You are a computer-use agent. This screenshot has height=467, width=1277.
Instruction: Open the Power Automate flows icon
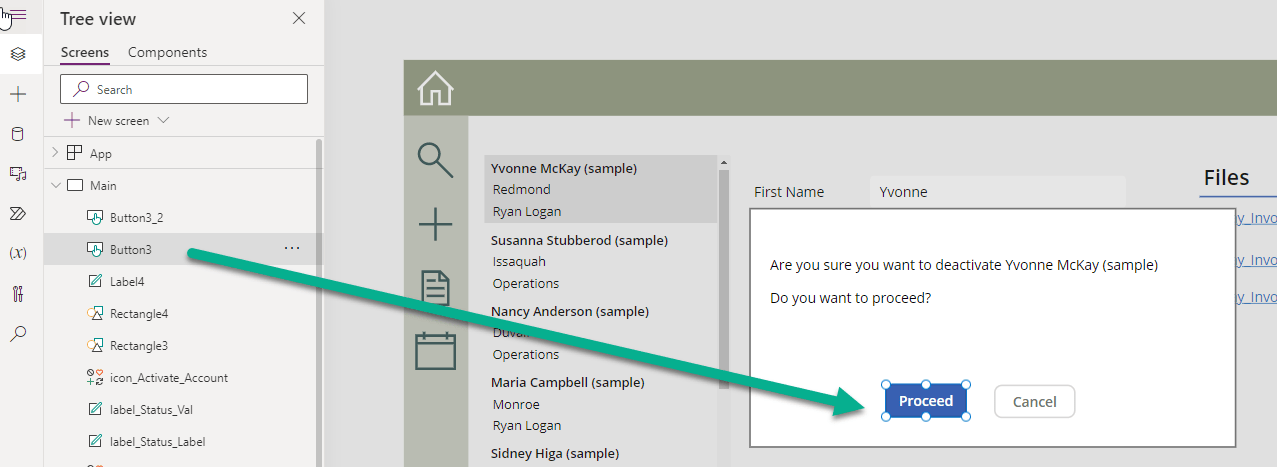[18, 214]
